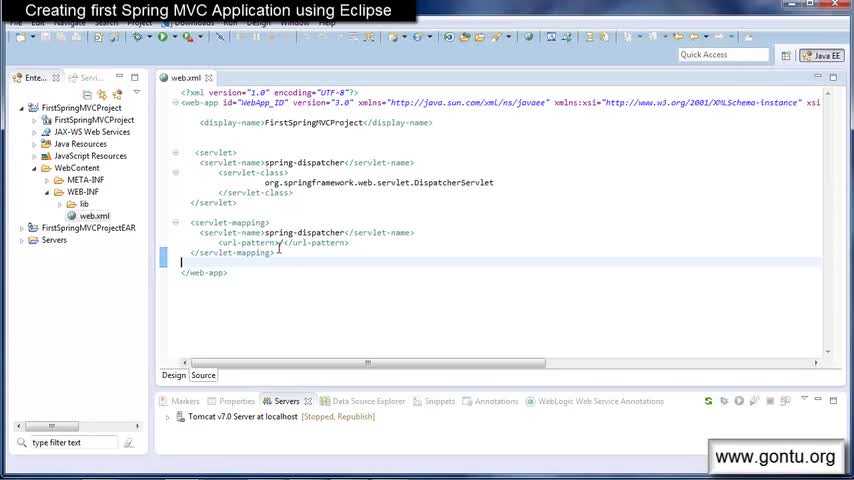
Task: Select the web.xml file in tree
Action: coord(94,216)
